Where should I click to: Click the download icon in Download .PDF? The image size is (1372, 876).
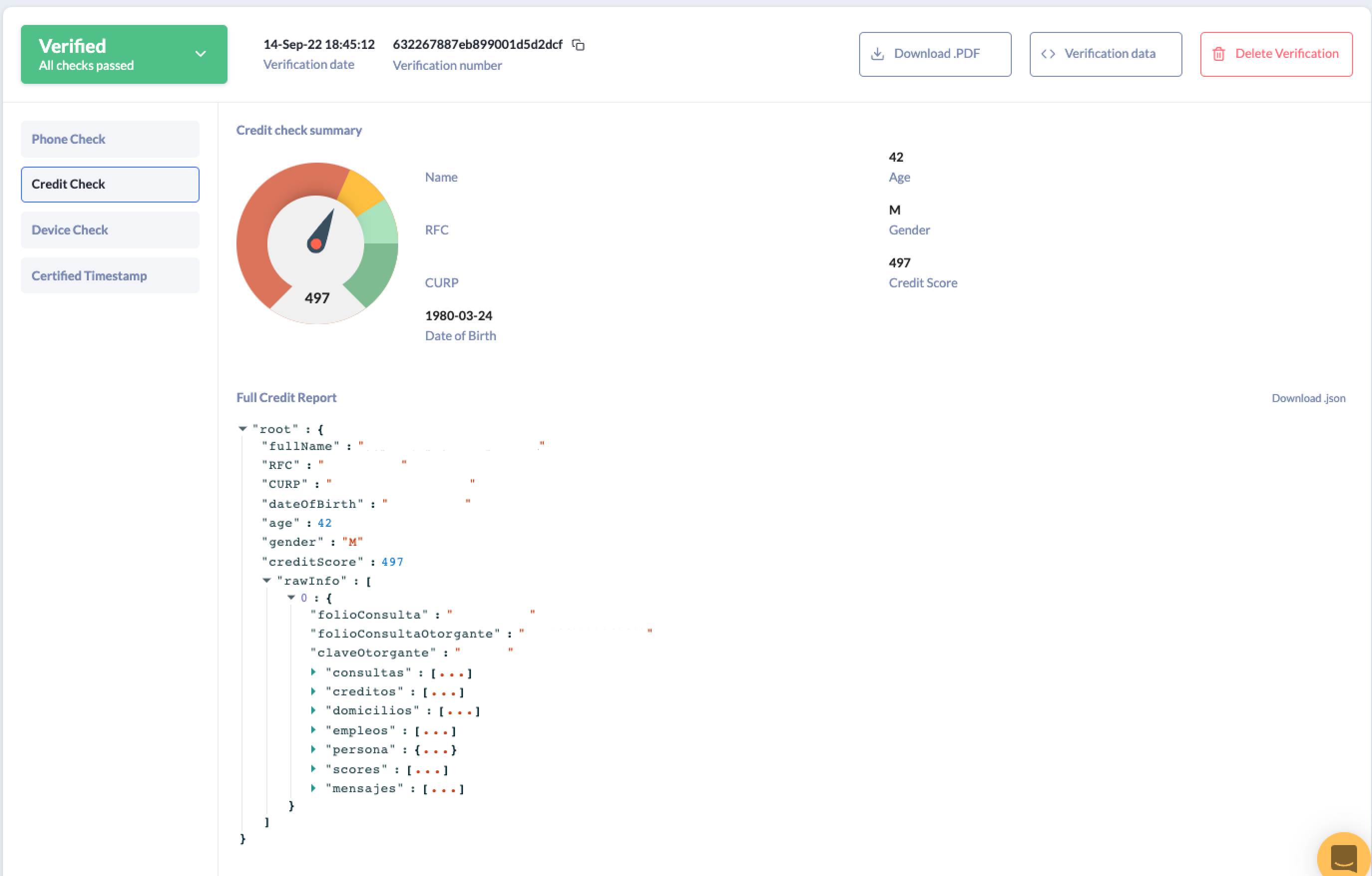click(x=878, y=54)
